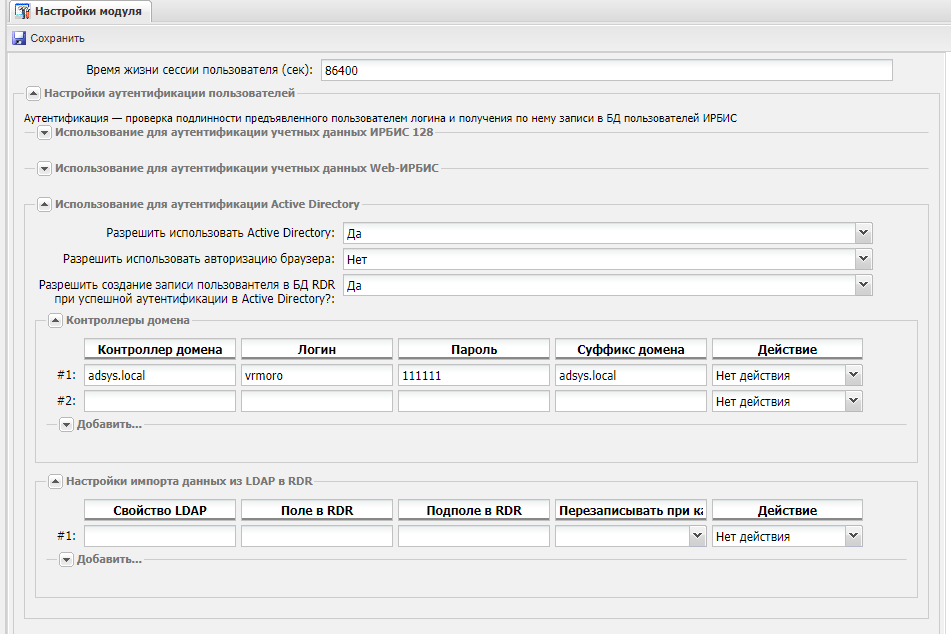This screenshot has height=634, width=951.
Task: Open the overwrite dropdown in LDAP row
Action: click(x=695, y=537)
